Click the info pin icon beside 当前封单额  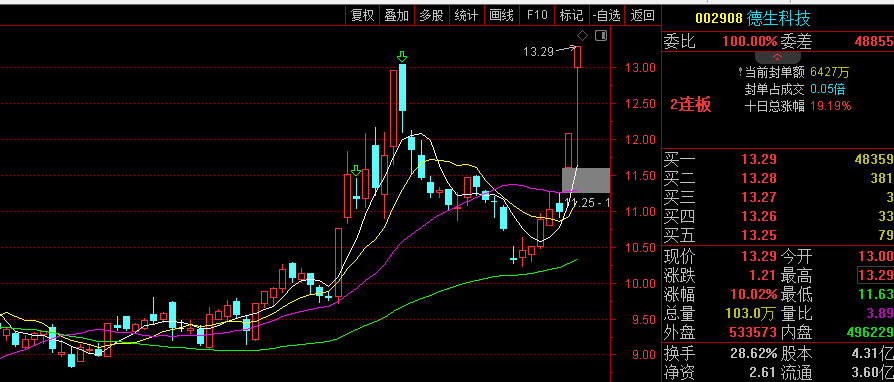tap(740, 72)
